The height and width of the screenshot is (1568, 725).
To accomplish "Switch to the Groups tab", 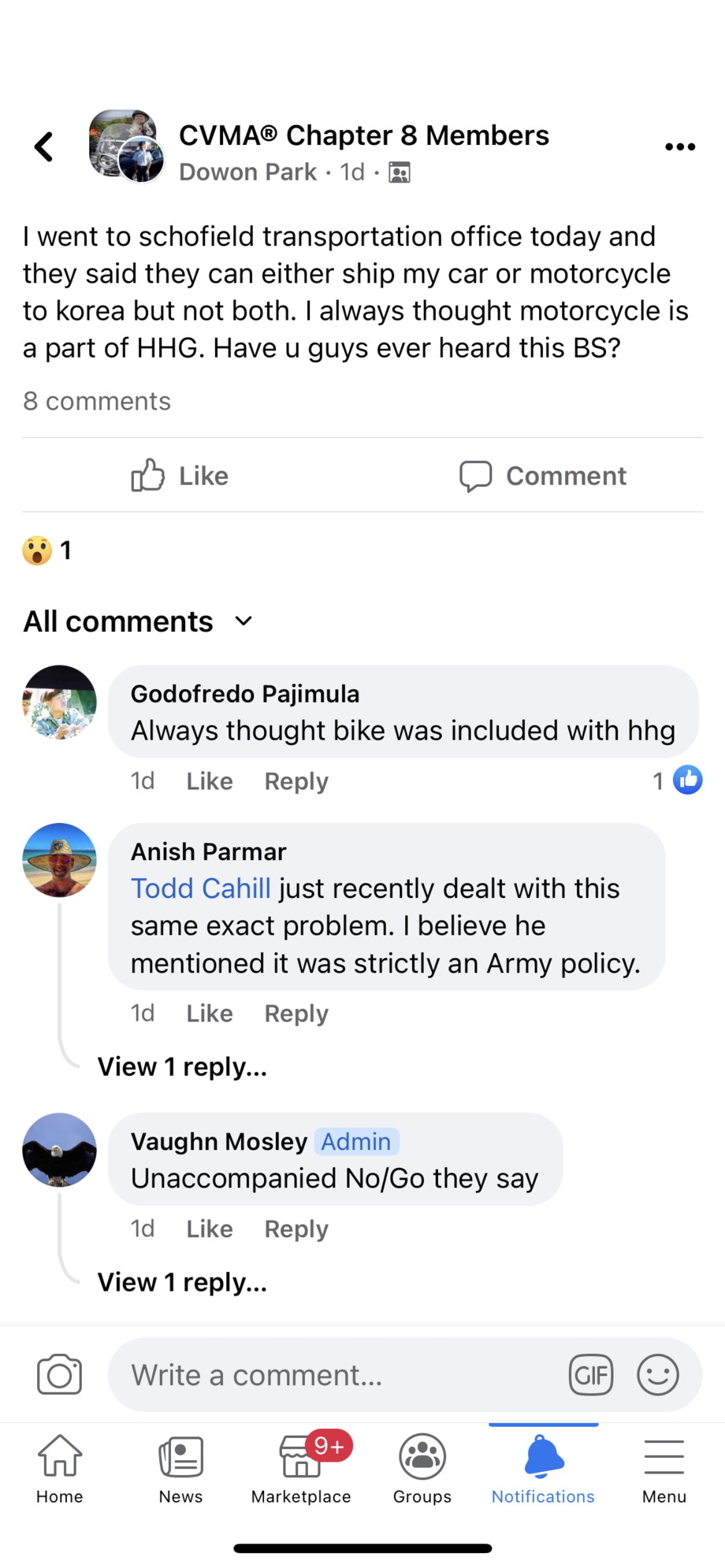I will pos(422,1466).
